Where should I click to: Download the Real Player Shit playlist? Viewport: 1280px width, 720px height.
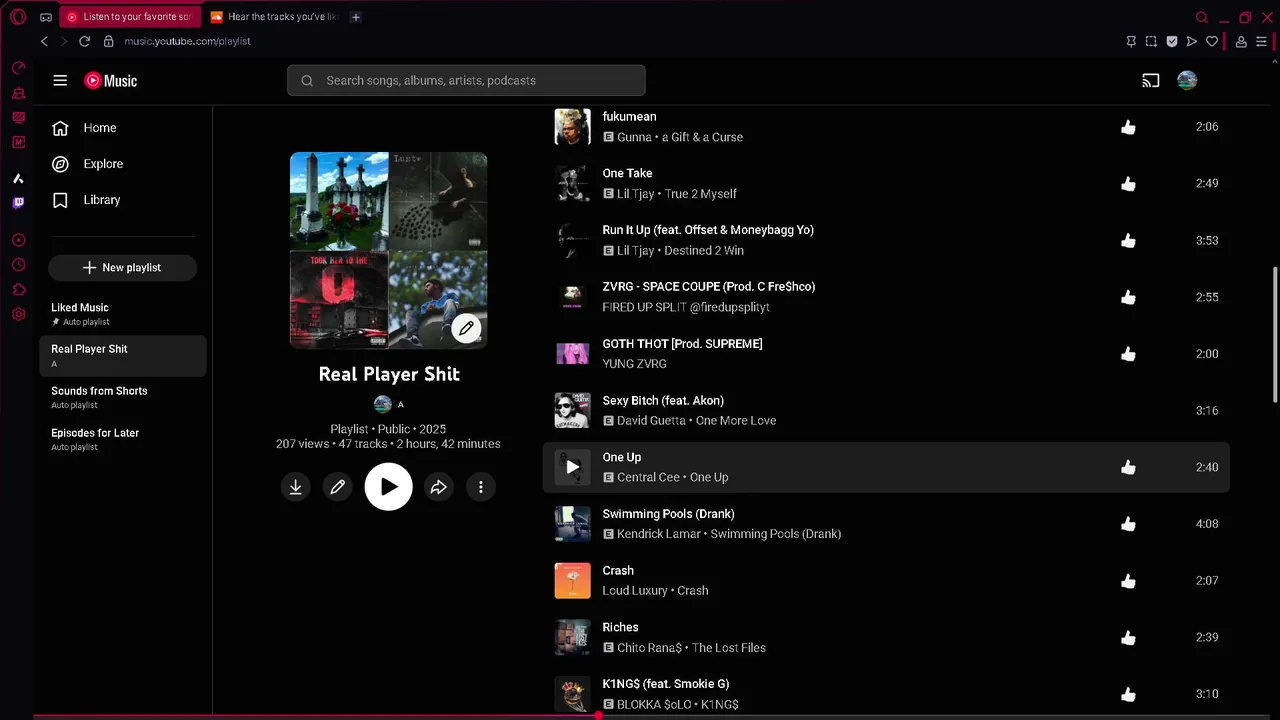296,487
